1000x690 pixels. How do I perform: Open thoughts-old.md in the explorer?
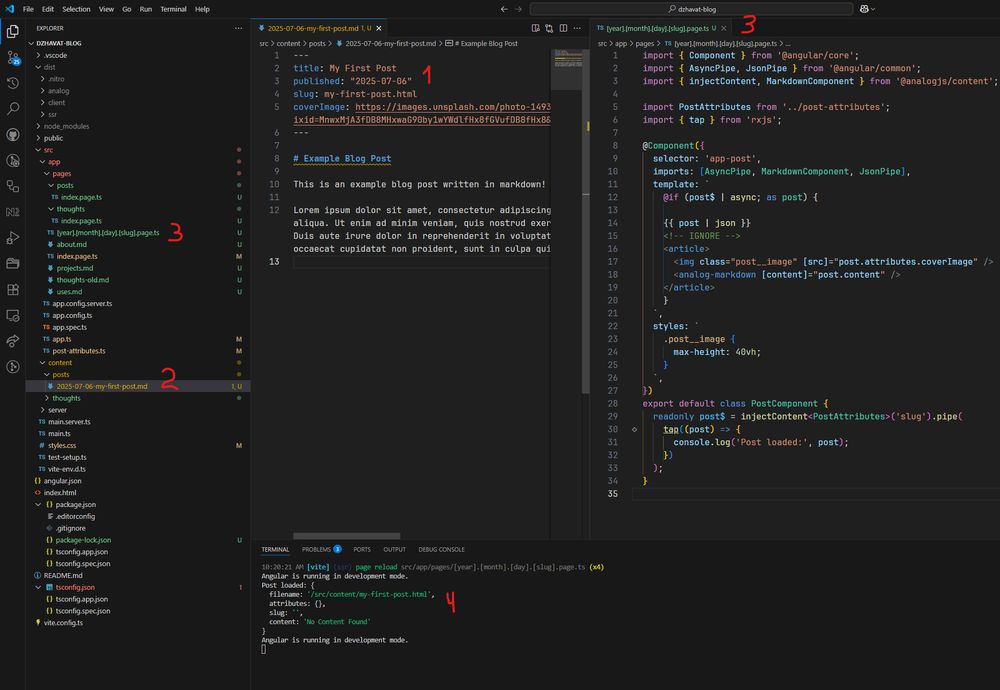pos(82,280)
